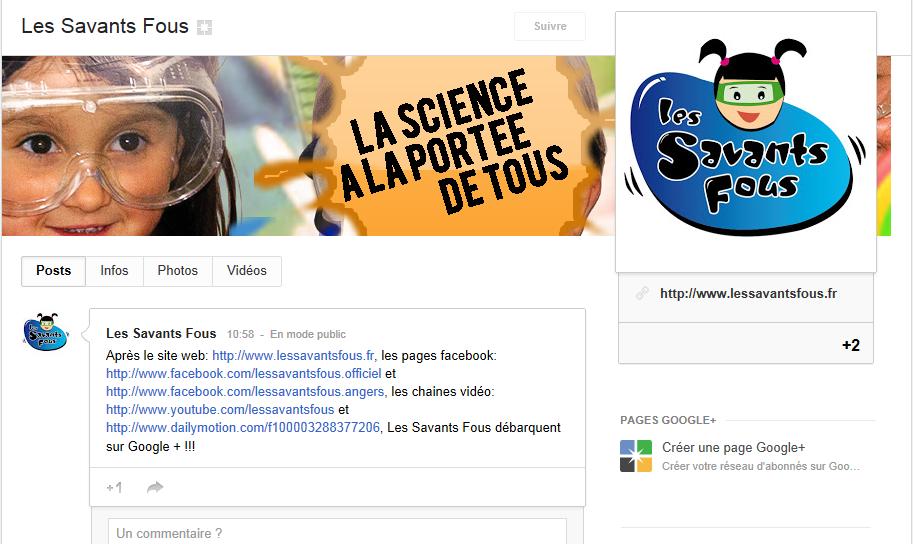
Task: Click the link icon beside the website URL
Action: [642, 294]
